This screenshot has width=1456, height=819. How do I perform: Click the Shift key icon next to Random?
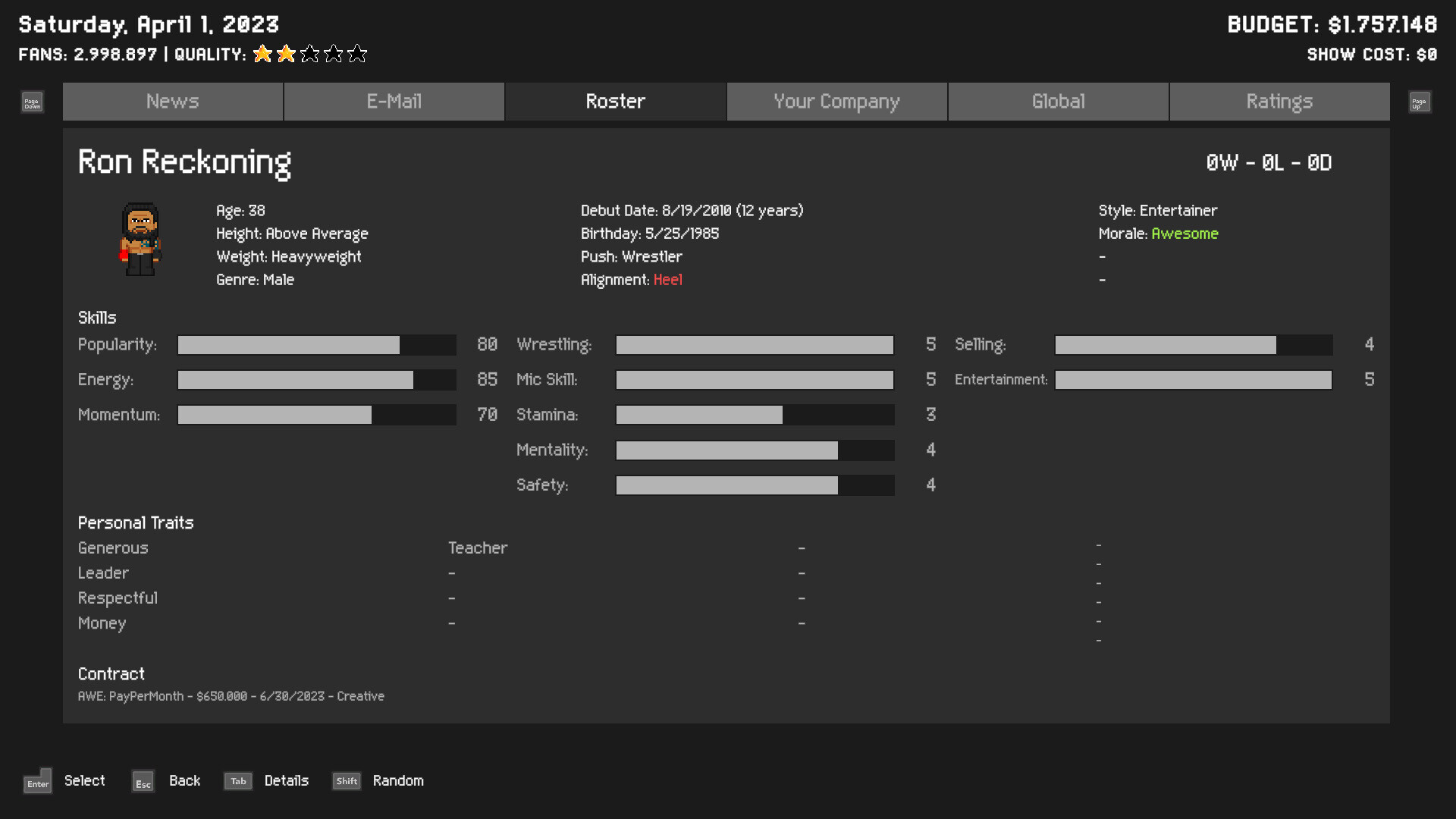[347, 781]
